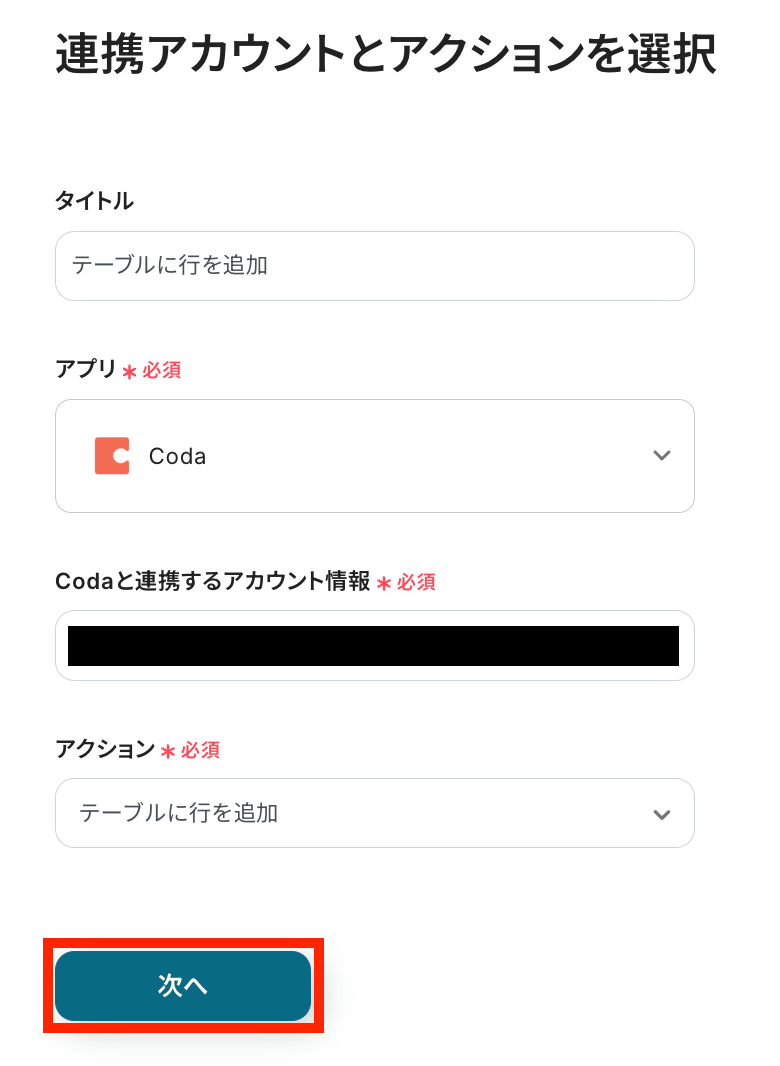Click the 必須 marker next to Codaと連携するアカウント情報

click(416, 582)
